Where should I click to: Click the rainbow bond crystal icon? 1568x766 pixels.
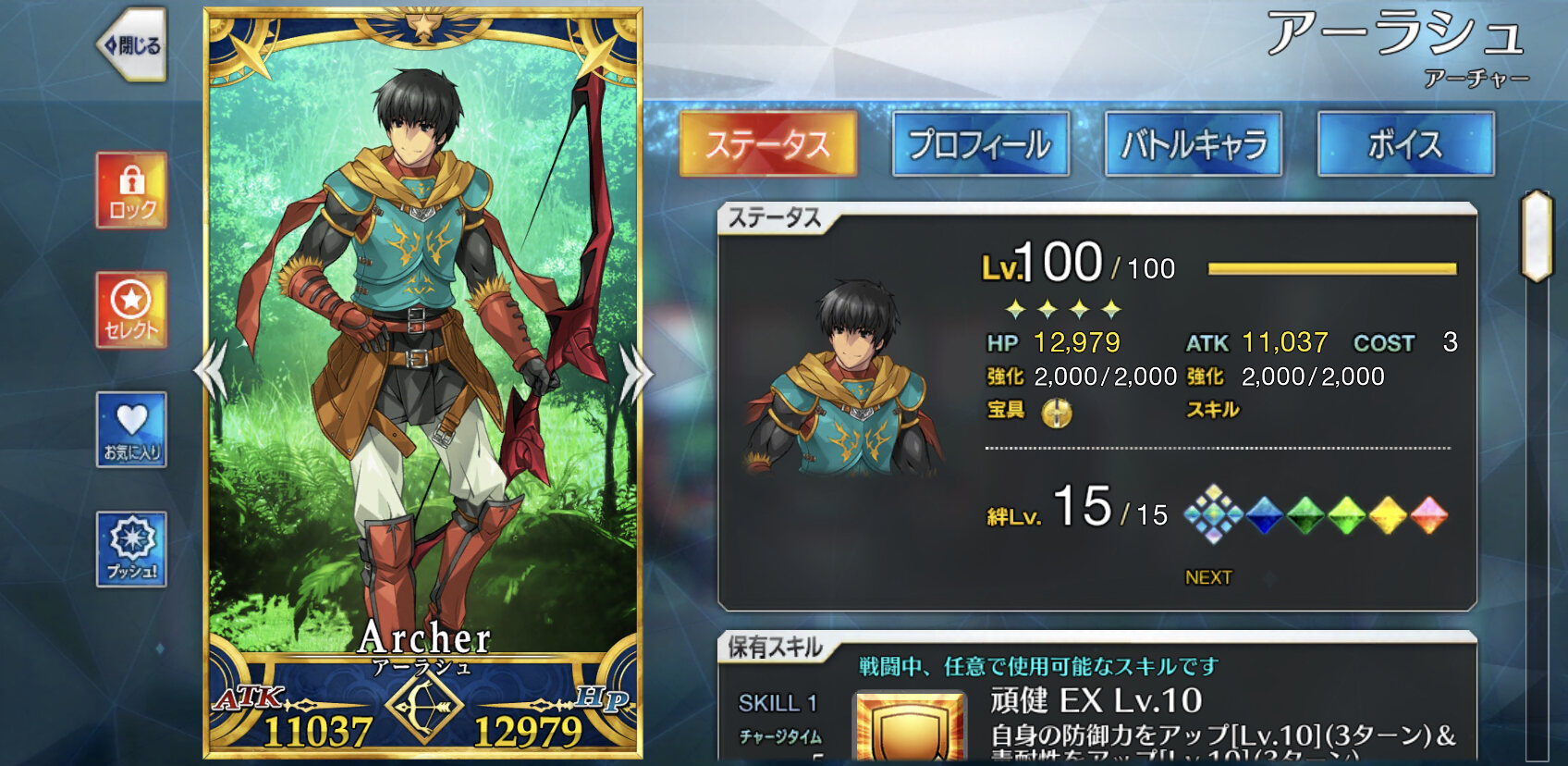[1213, 514]
